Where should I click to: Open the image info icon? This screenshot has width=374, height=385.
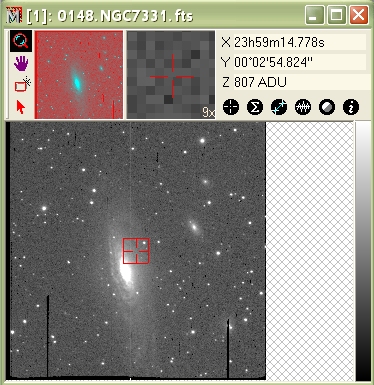[351, 107]
